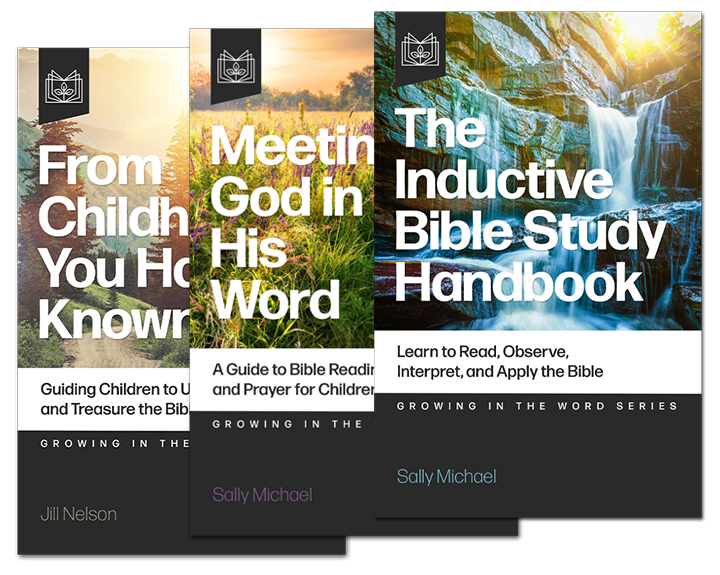
Task: Click the series label on the Jill Nelson cover
Action: click(x=110, y=443)
